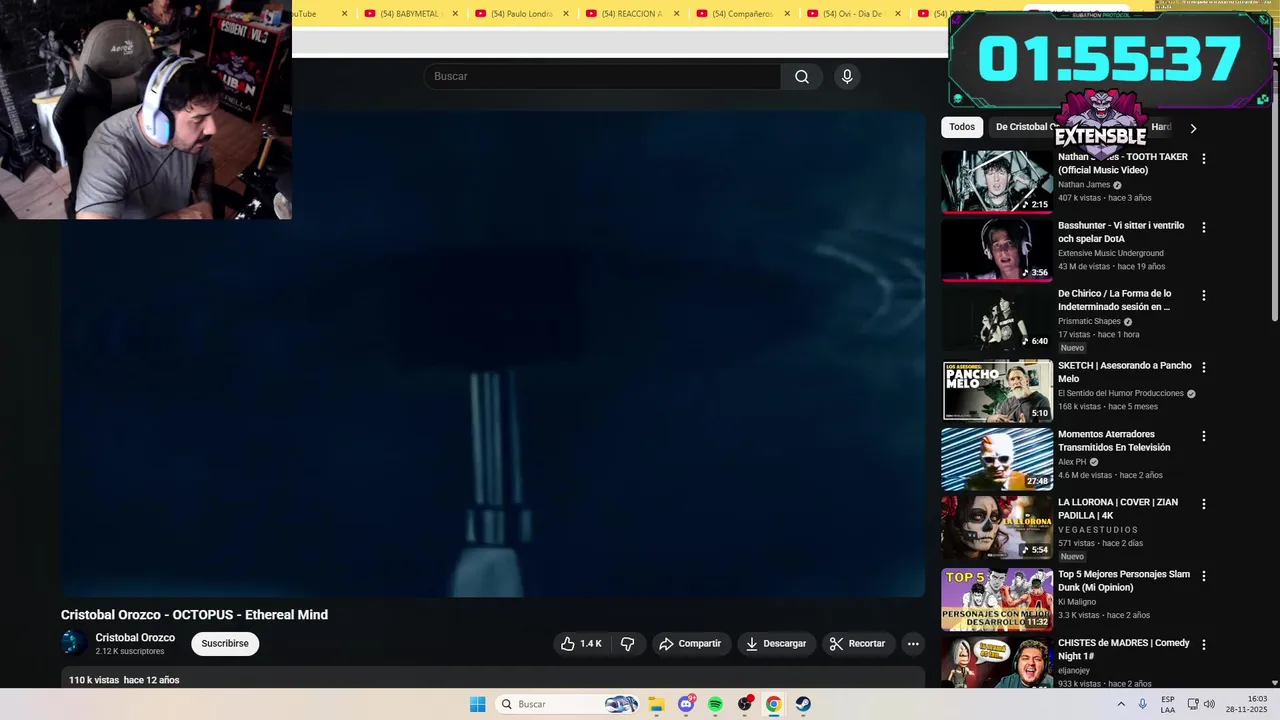The image size is (1280, 720).
Task: Close the Paulo Londra browser tab
Action: (x=566, y=14)
